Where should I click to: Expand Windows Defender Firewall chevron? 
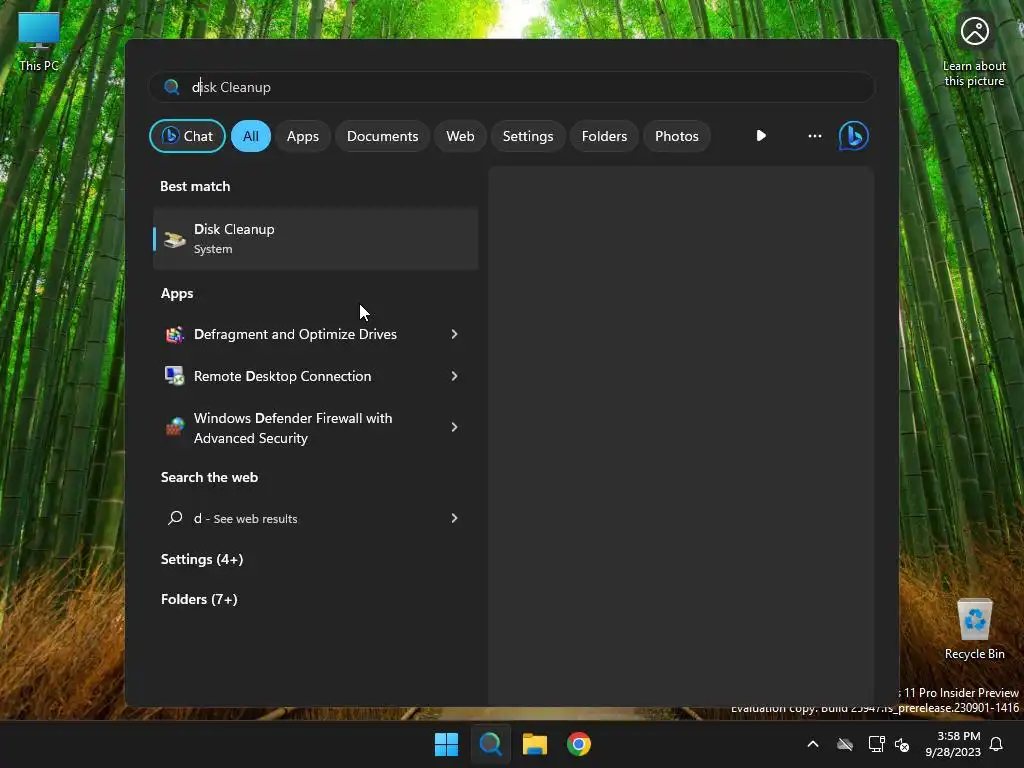454,427
